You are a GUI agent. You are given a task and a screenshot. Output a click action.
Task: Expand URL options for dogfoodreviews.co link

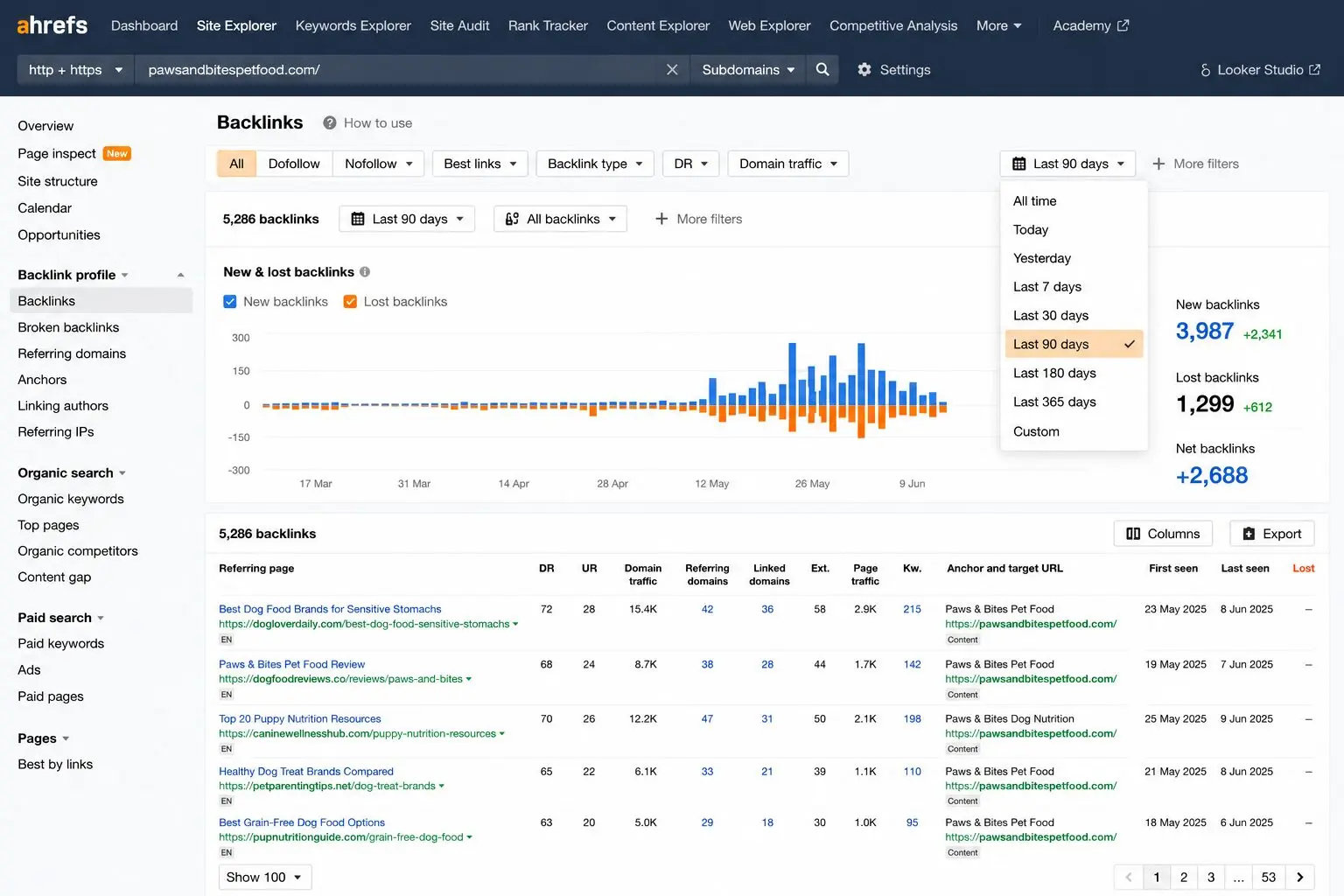(469, 679)
